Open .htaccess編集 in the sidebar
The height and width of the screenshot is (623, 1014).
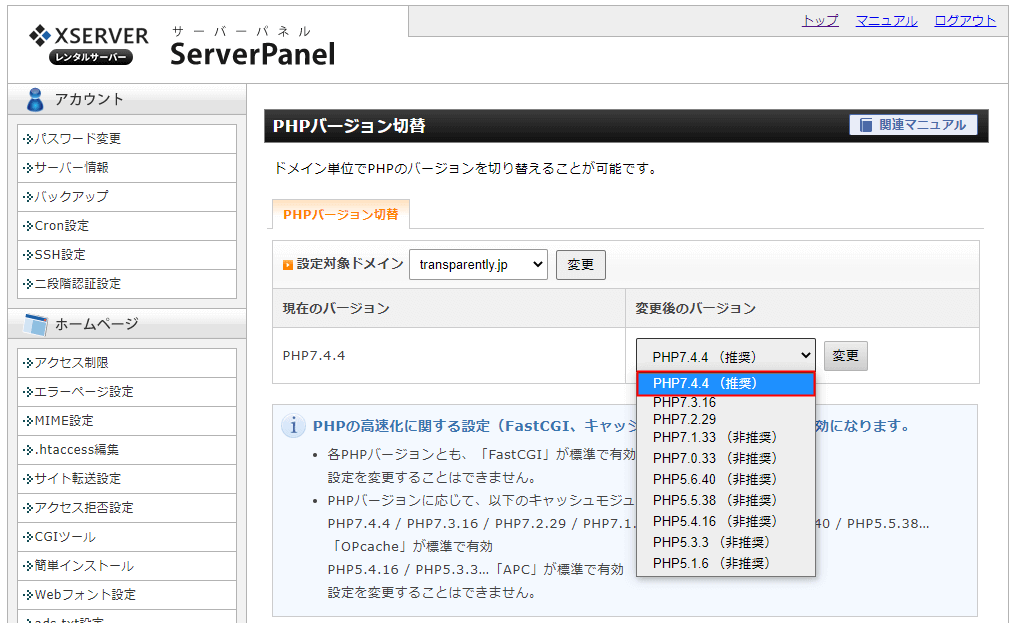(77, 450)
